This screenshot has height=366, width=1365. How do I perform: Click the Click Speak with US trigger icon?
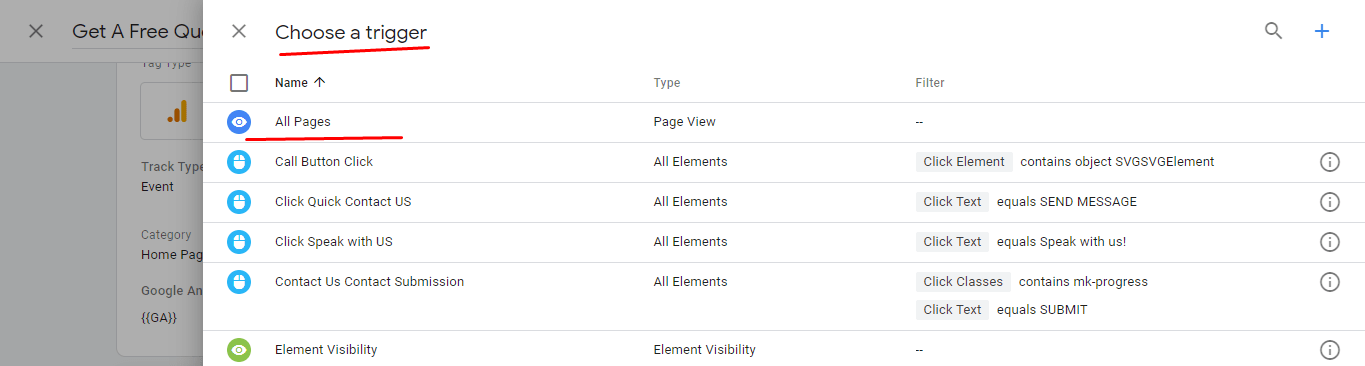239,242
